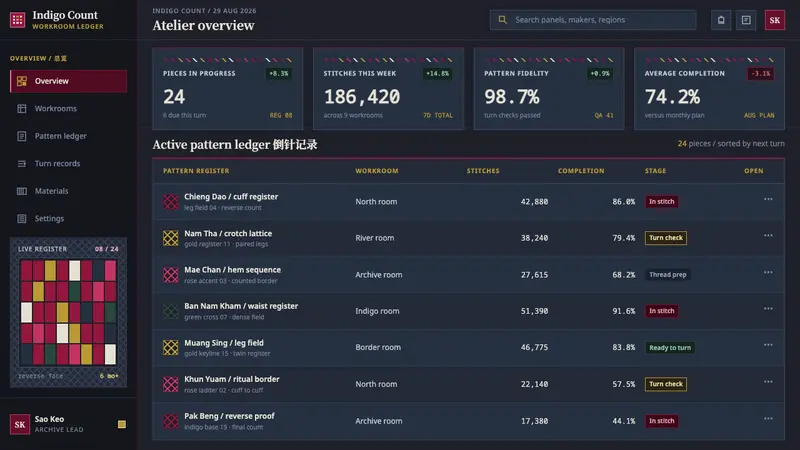Open the Pattern ledger page

pos(68,136)
